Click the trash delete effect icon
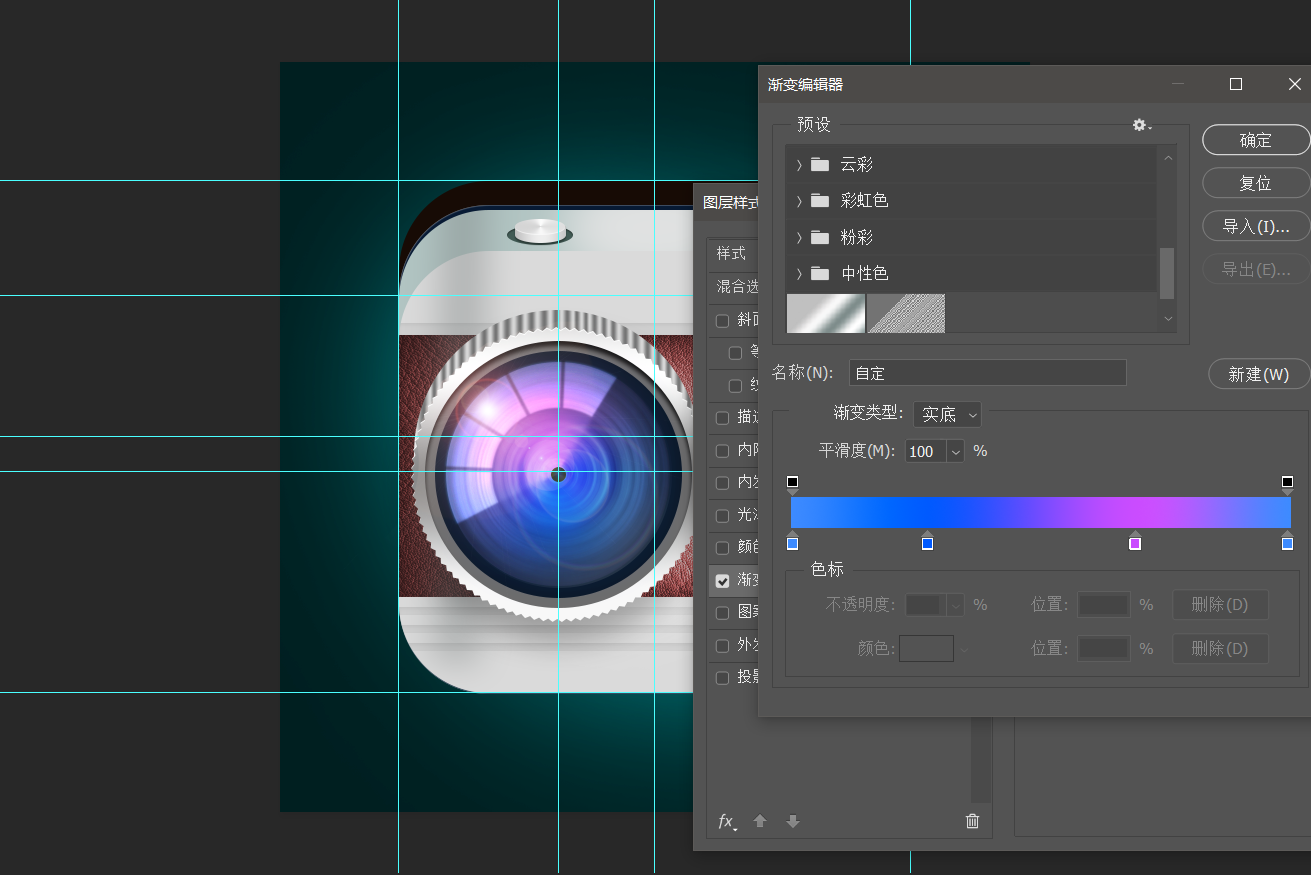This screenshot has width=1311, height=875. tap(972, 821)
